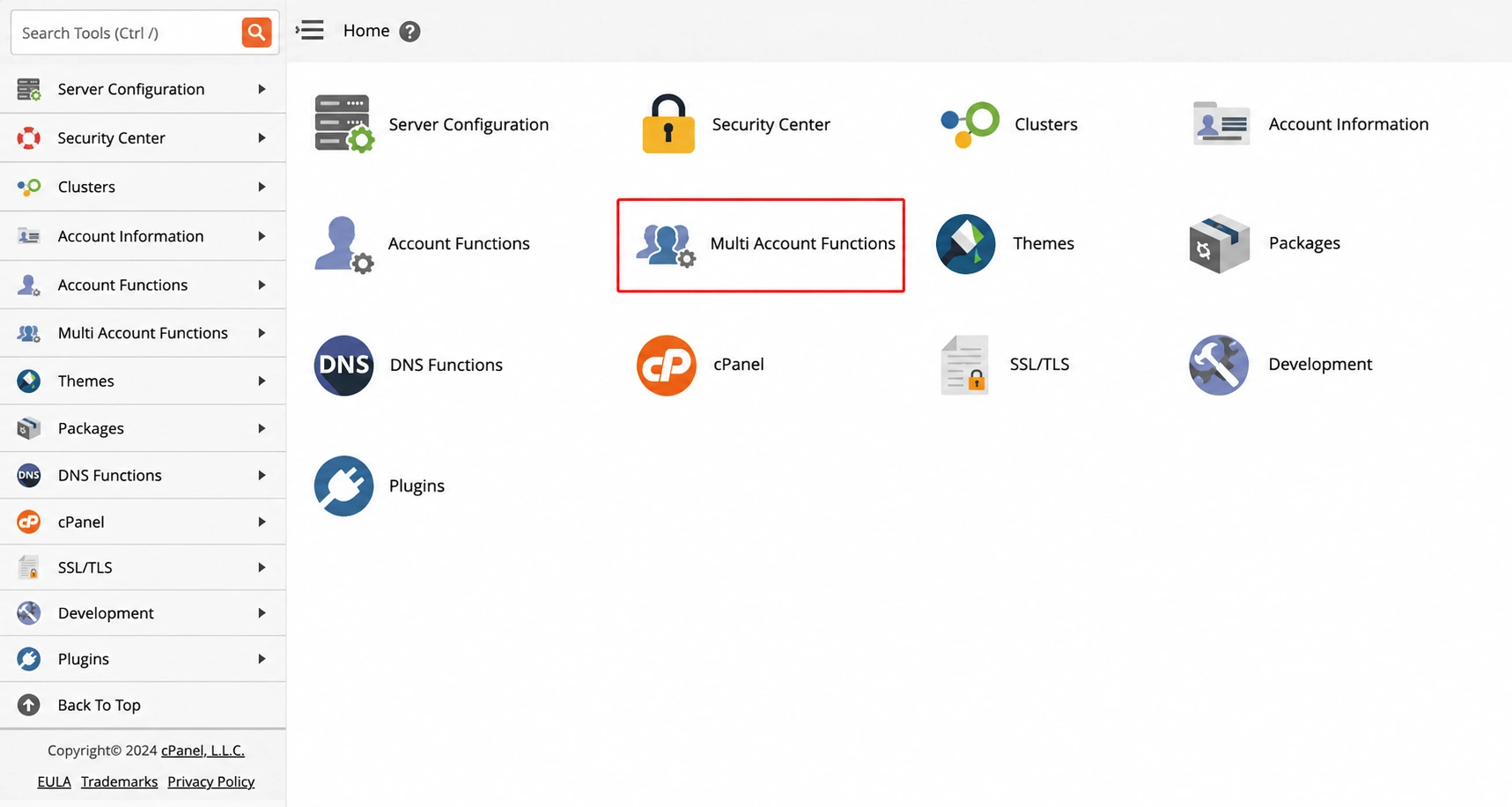The width and height of the screenshot is (1512, 807).
Task: Expand Server Configuration arrow in sidebar
Action: coord(262,89)
